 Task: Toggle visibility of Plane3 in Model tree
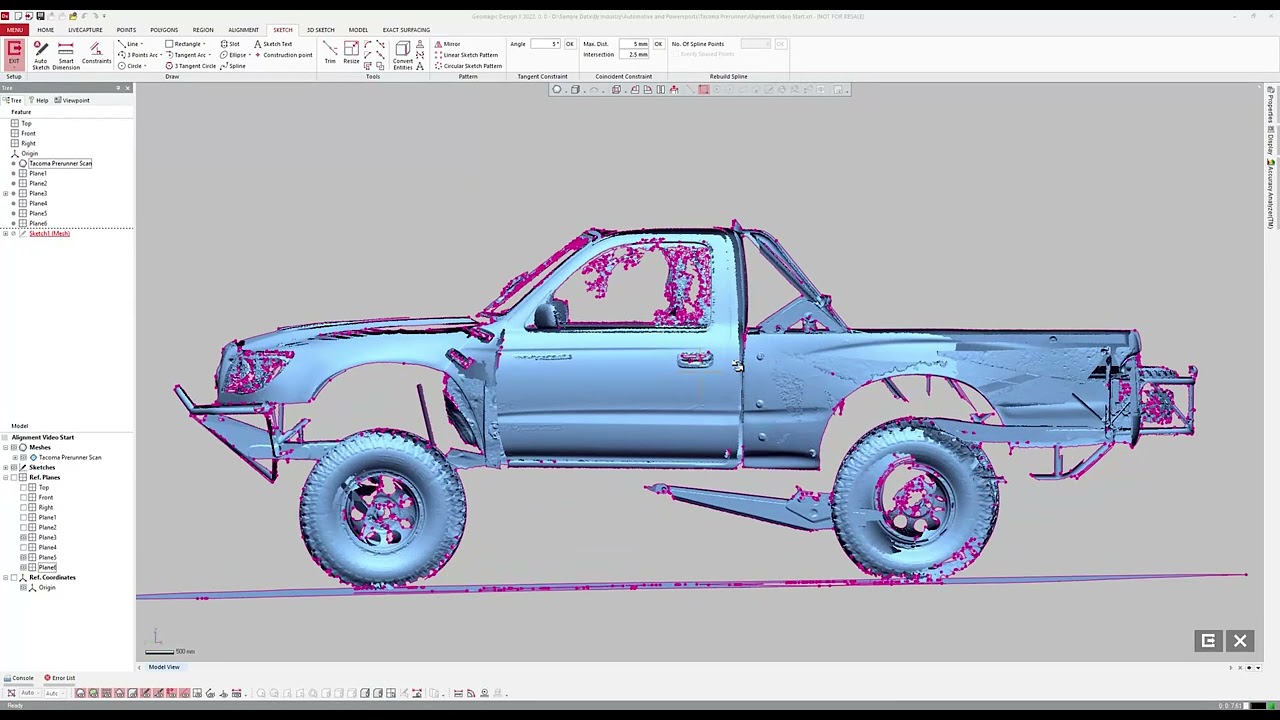pos(24,537)
